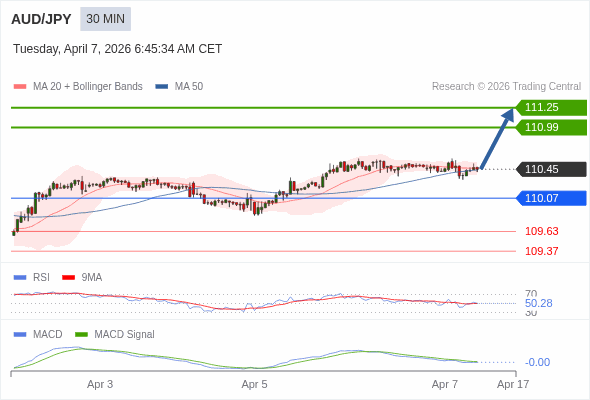
Task: Click the 'MA 20 + Bollinger Bands' legend label
Action: [x=88, y=87]
